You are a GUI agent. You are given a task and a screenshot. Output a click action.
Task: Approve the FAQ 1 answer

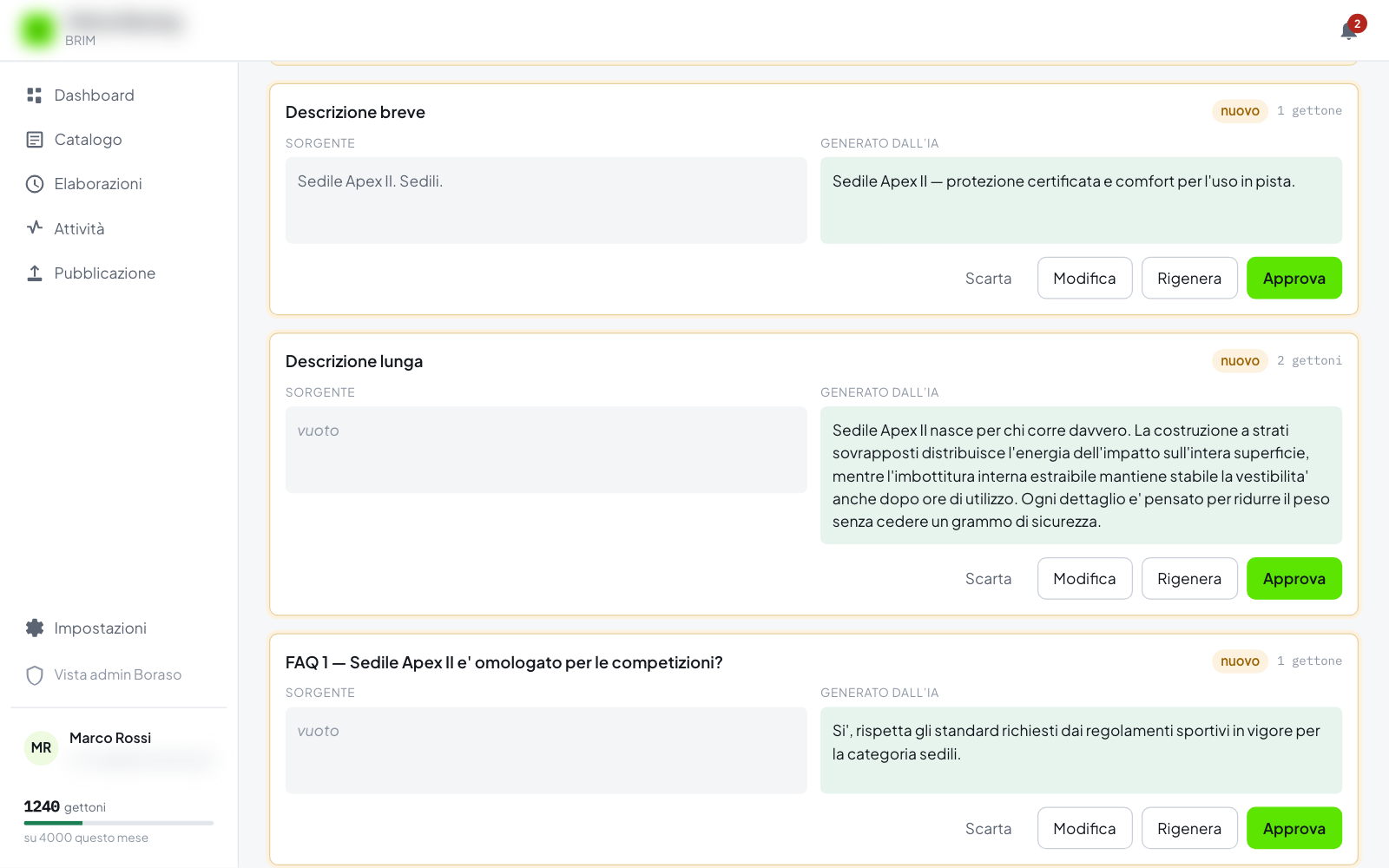1294,829
